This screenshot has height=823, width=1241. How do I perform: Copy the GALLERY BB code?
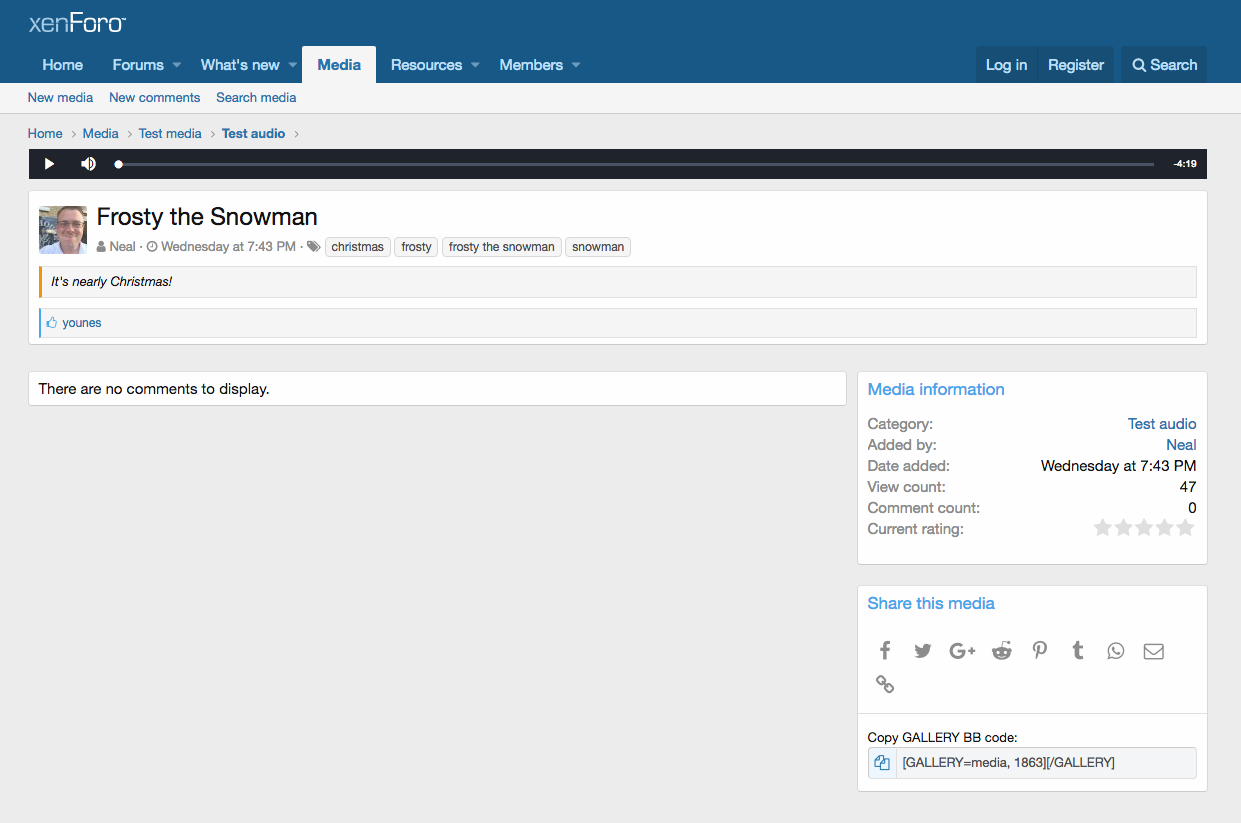882,763
